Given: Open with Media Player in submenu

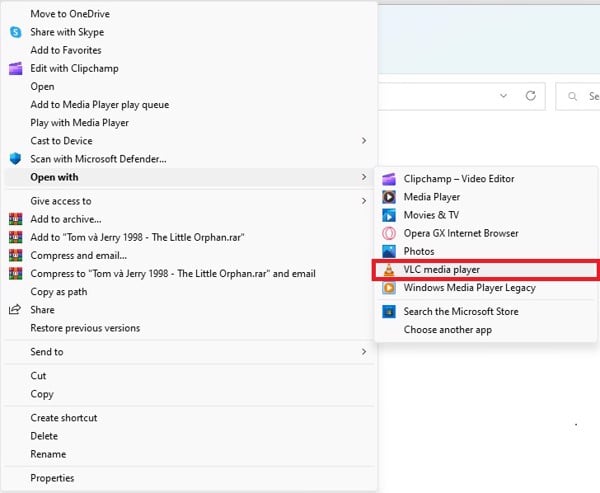Looking at the screenshot, I should click(432, 197).
